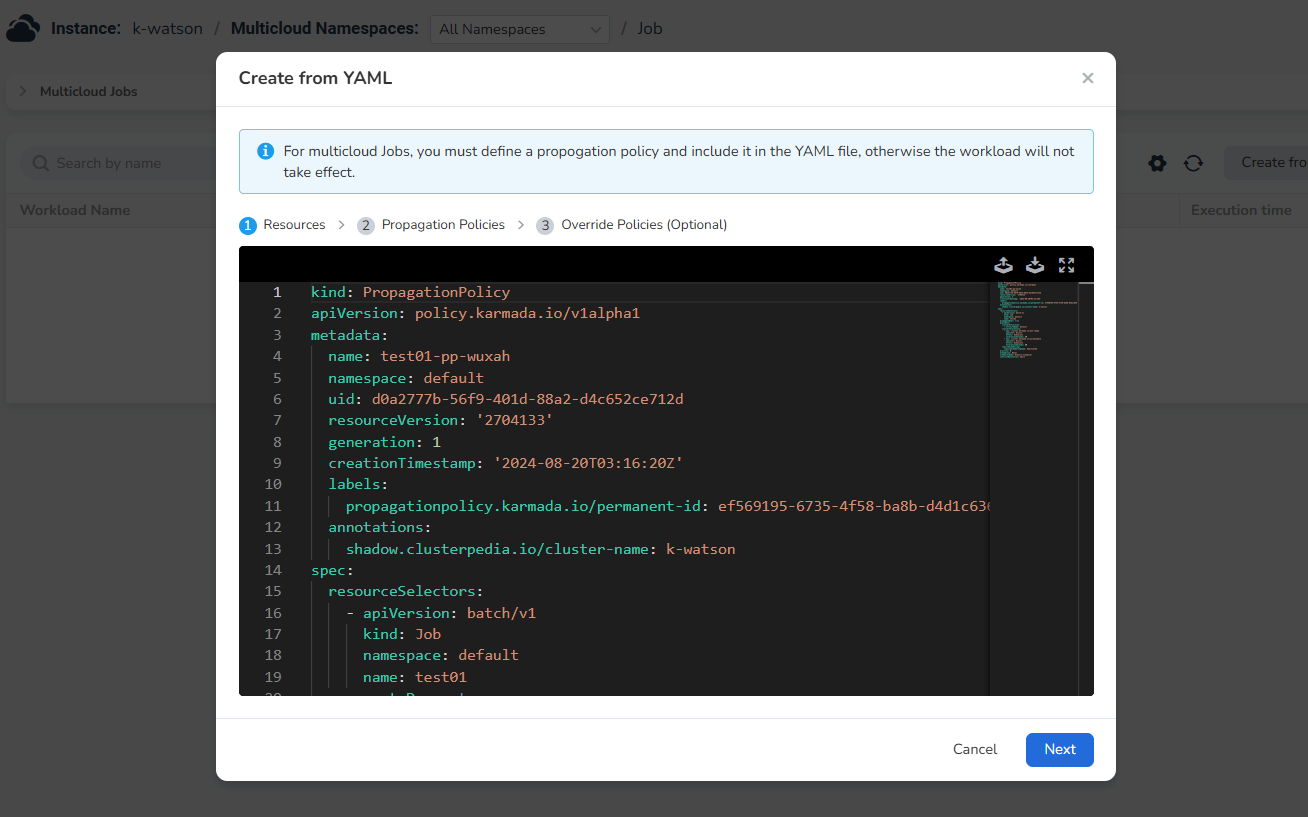
Task: Cancel the Create from YAML dialog
Action: [x=974, y=749]
